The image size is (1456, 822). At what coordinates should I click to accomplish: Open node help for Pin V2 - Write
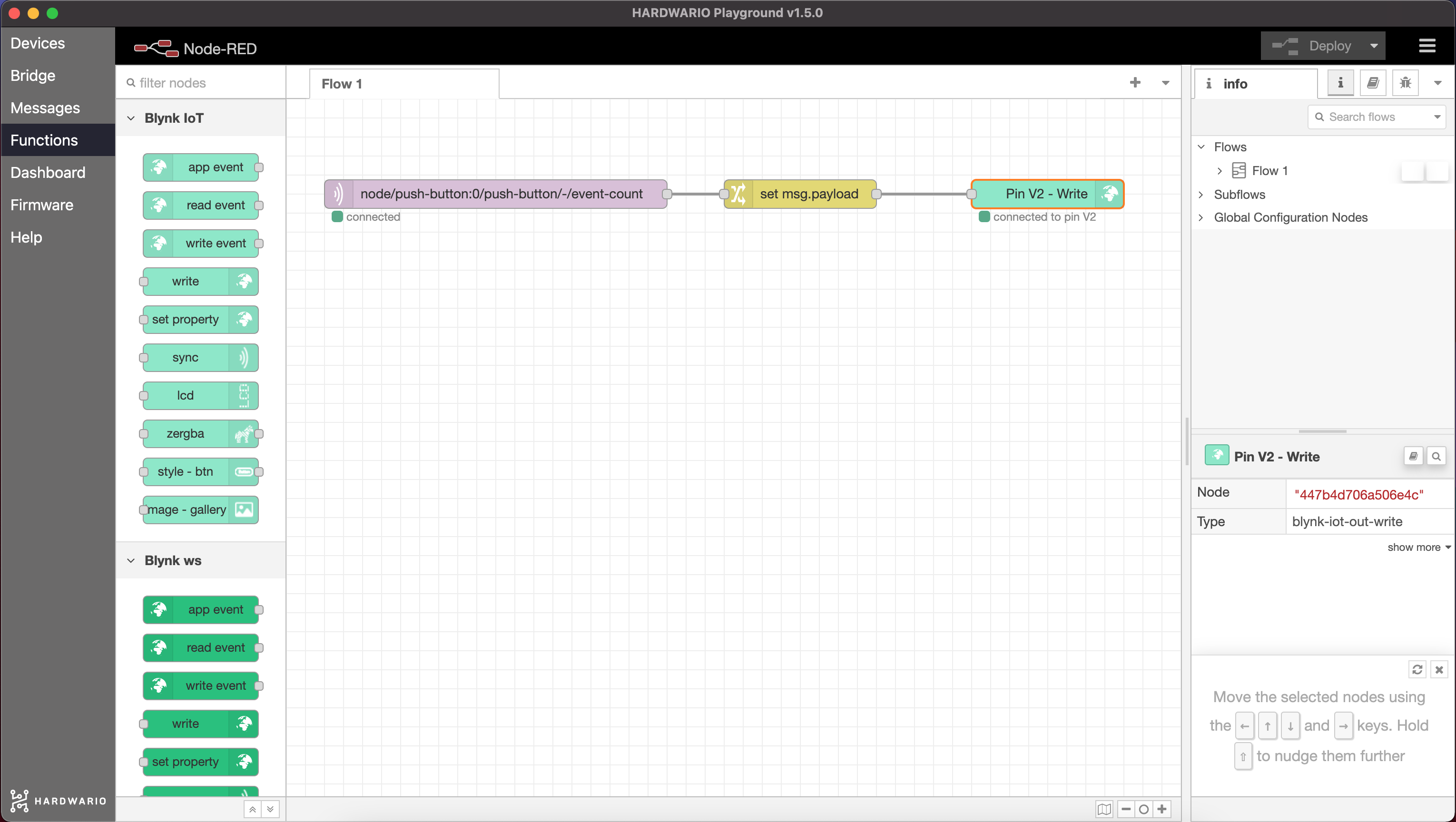pos(1413,456)
